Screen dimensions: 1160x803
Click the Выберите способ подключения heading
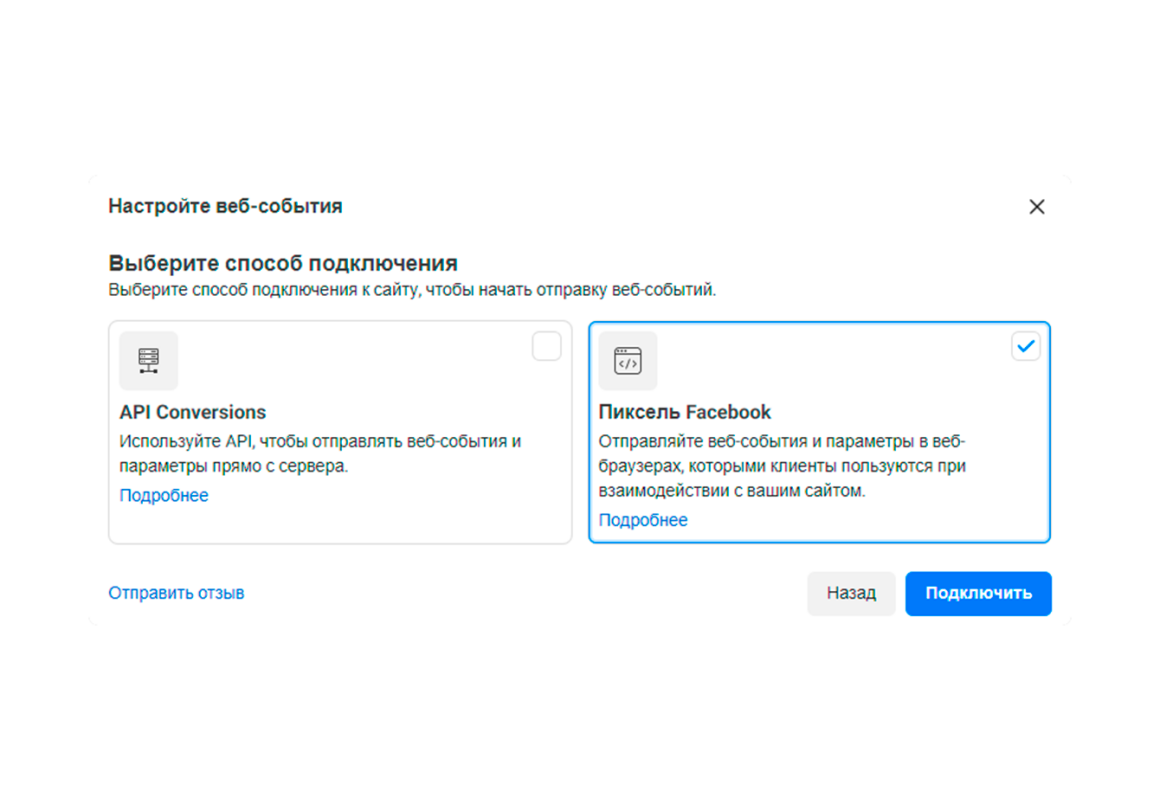click(283, 263)
